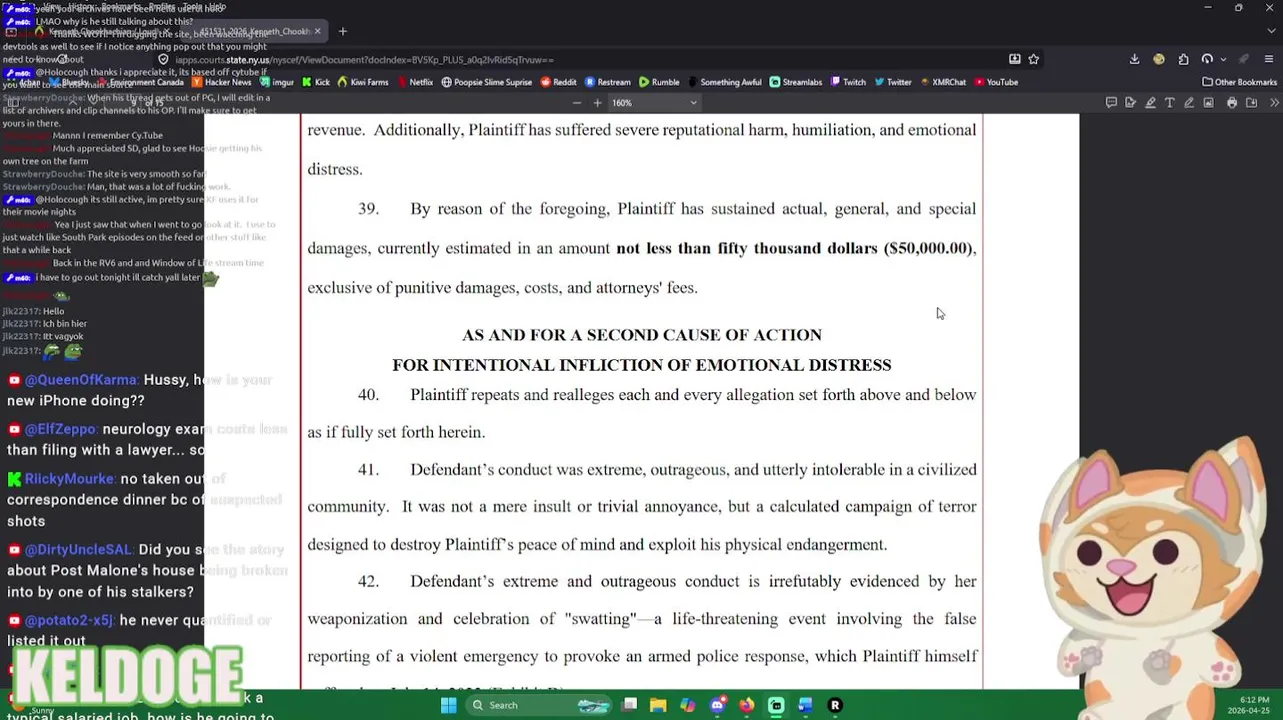Open the Firefox hamburger application menu

click(x=1269, y=59)
